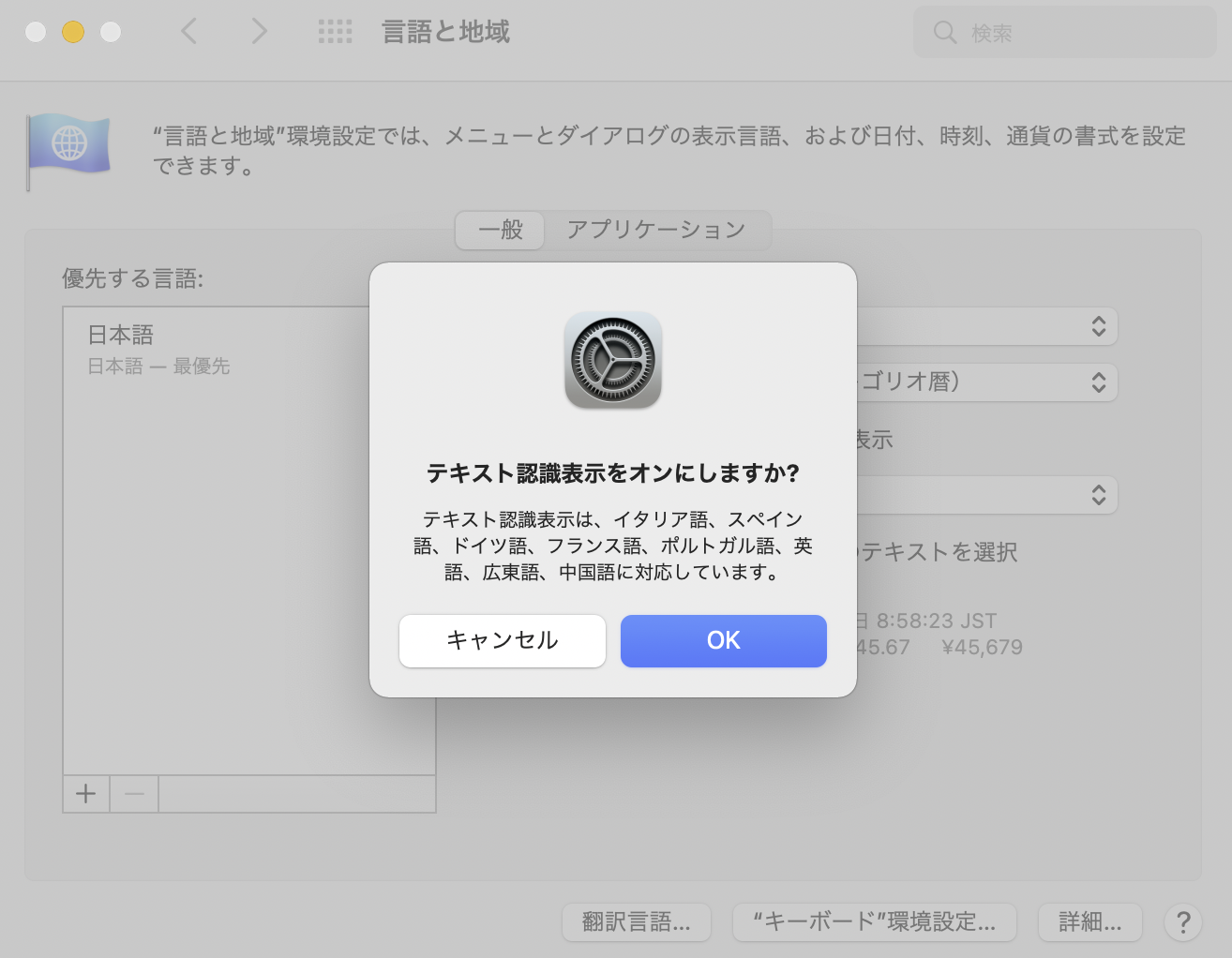Click the magnifier icon in the search field

[944, 33]
